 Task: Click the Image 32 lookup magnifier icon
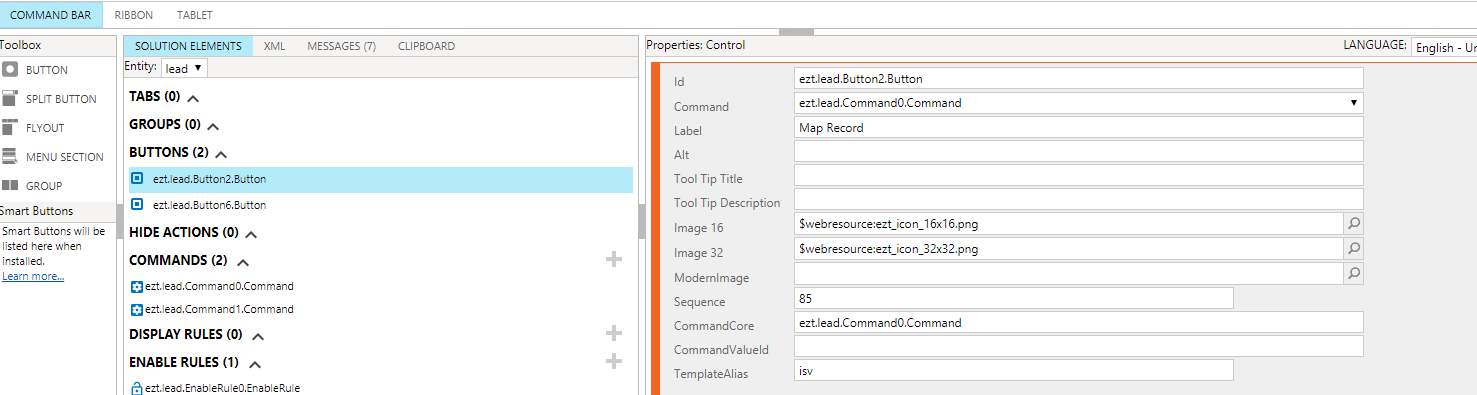coord(1353,248)
